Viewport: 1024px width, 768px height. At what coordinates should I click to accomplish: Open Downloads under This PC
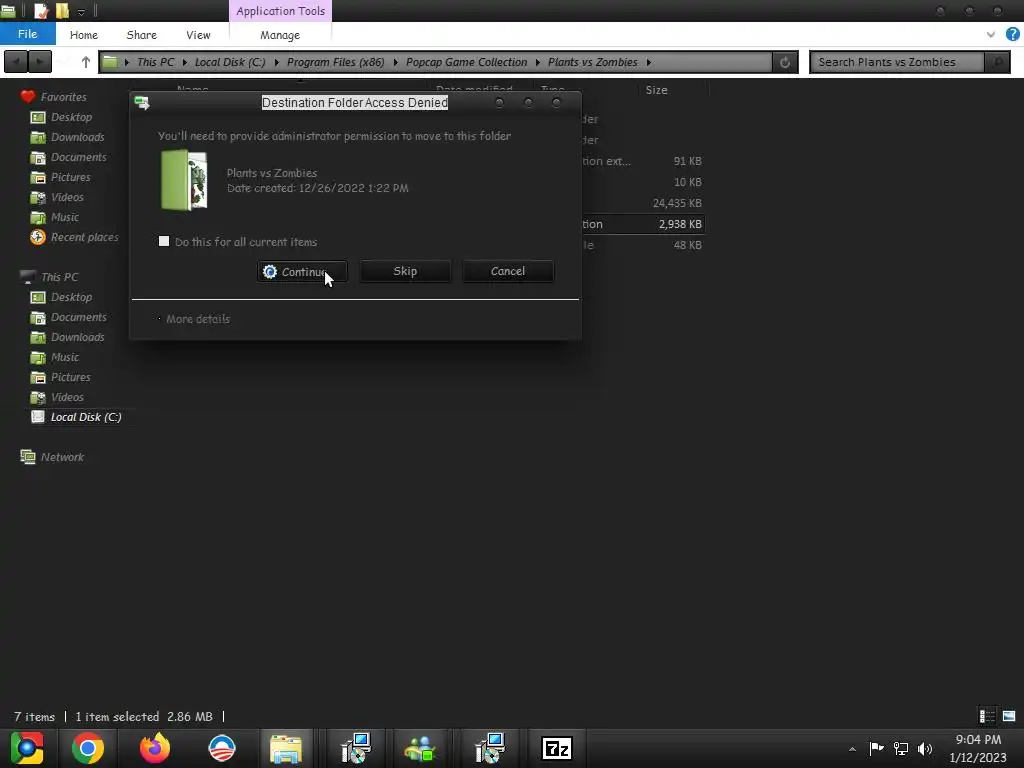(x=77, y=337)
